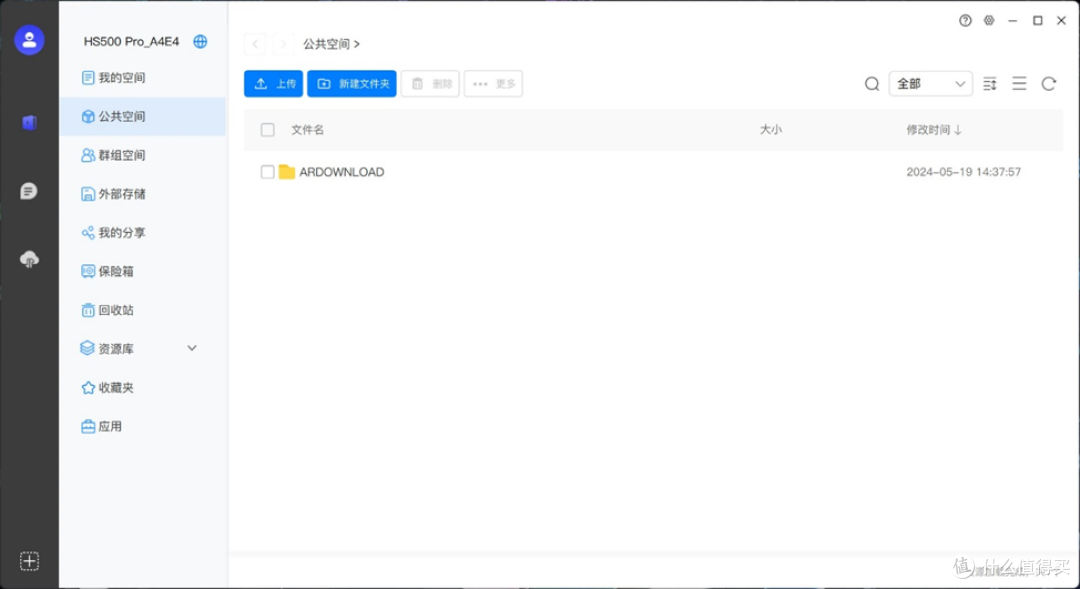Check the ARDOWNLOAD folder checkbox
This screenshot has height=589, width=1080.
tap(268, 172)
